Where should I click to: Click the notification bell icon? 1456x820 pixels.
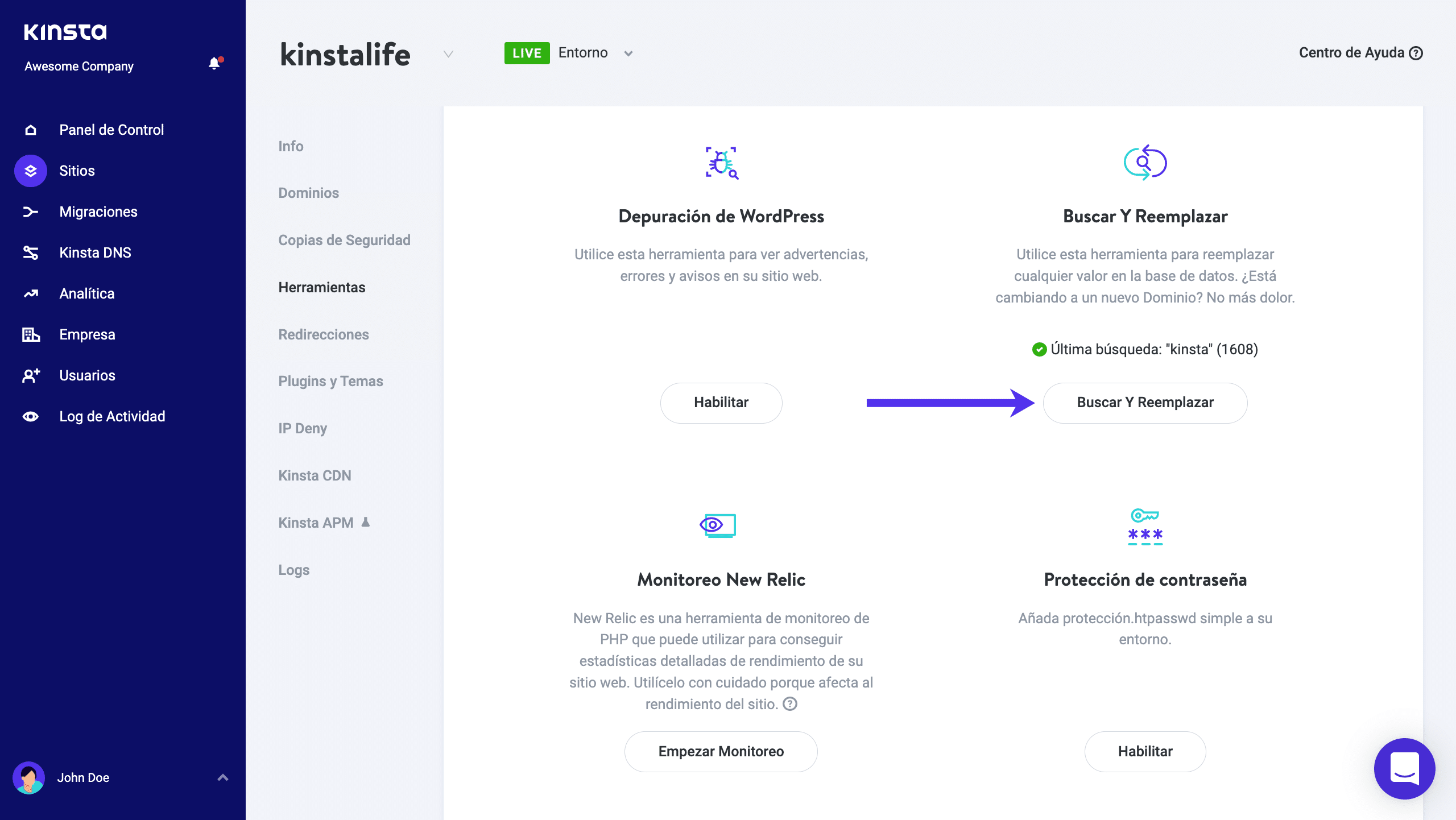pos(214,63)
